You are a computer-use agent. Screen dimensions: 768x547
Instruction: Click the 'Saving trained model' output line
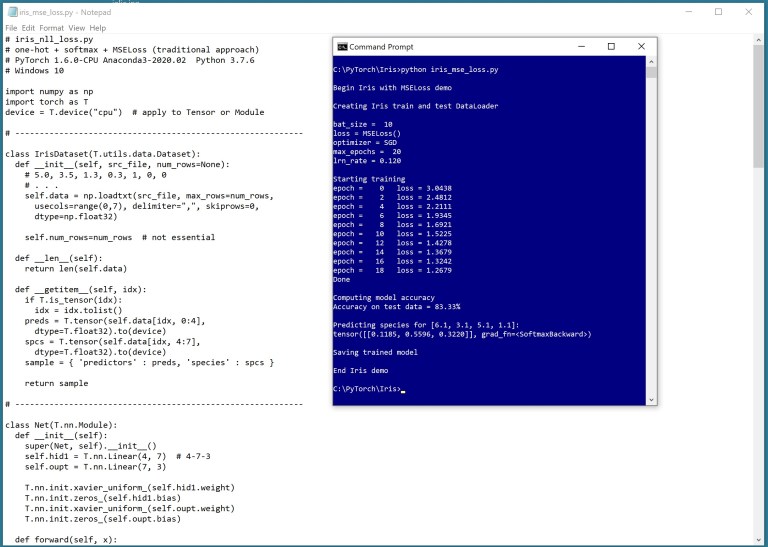[375, 352]
